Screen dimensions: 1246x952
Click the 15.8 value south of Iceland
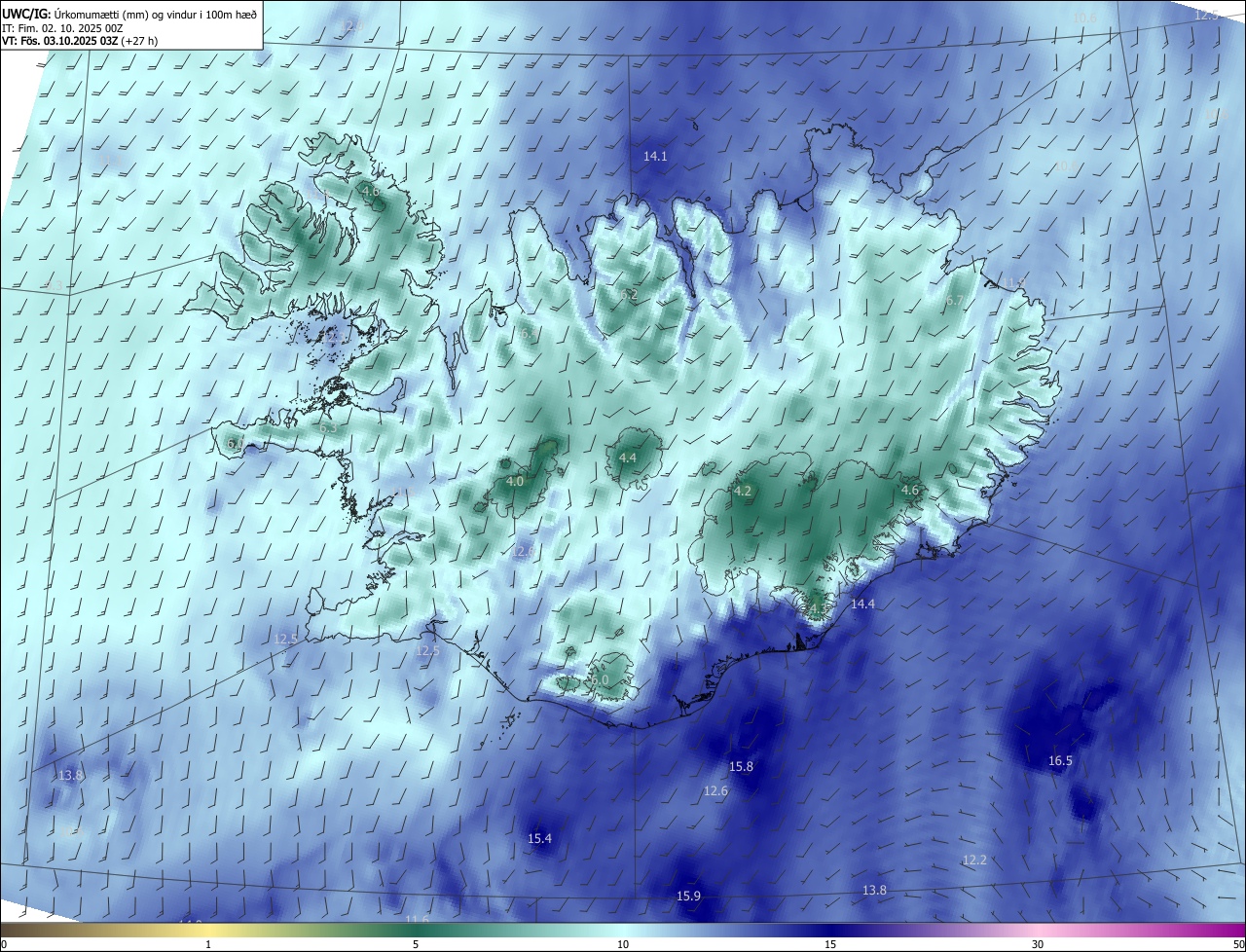click(741, 766)
